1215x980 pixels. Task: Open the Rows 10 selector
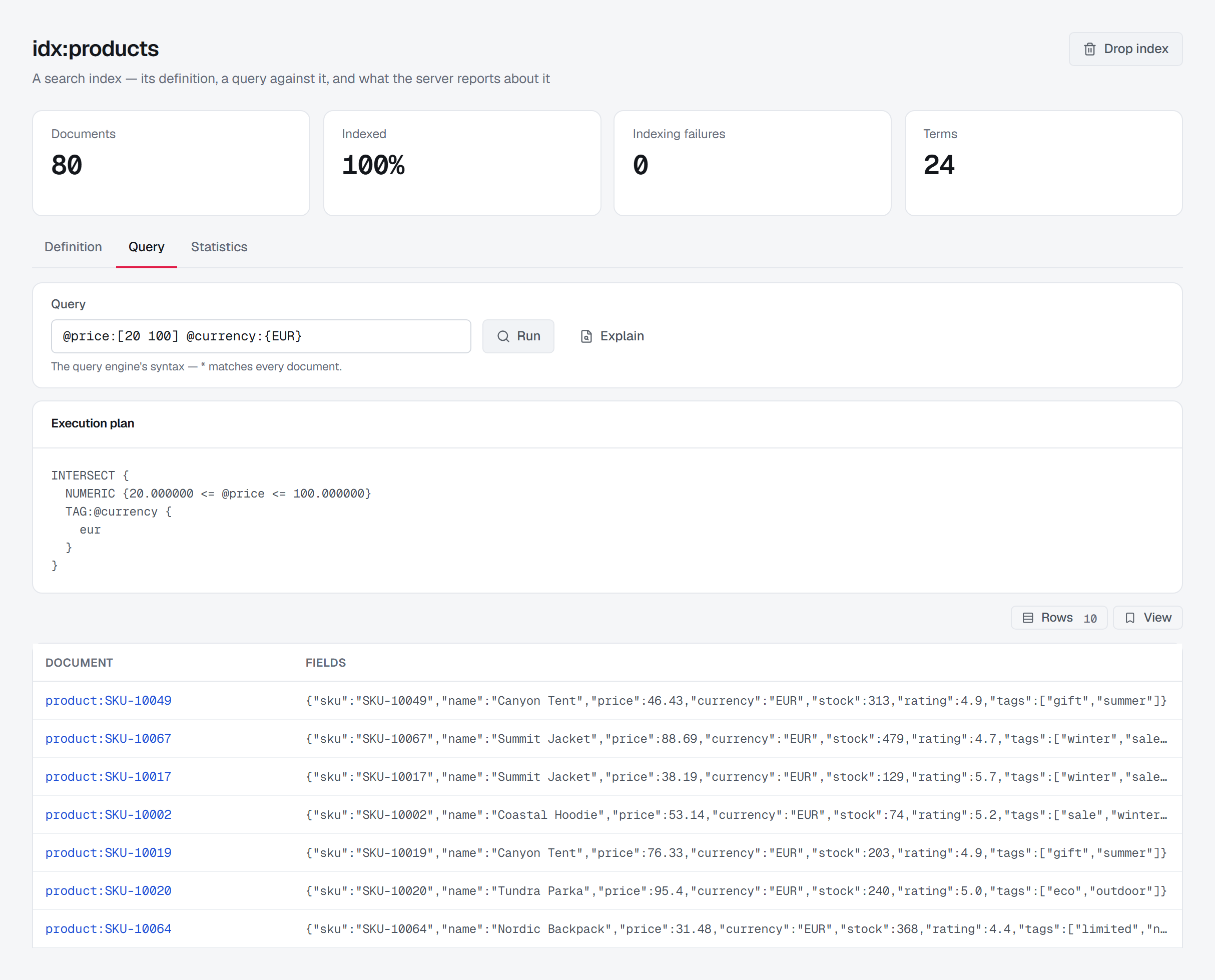[1059, 618]
